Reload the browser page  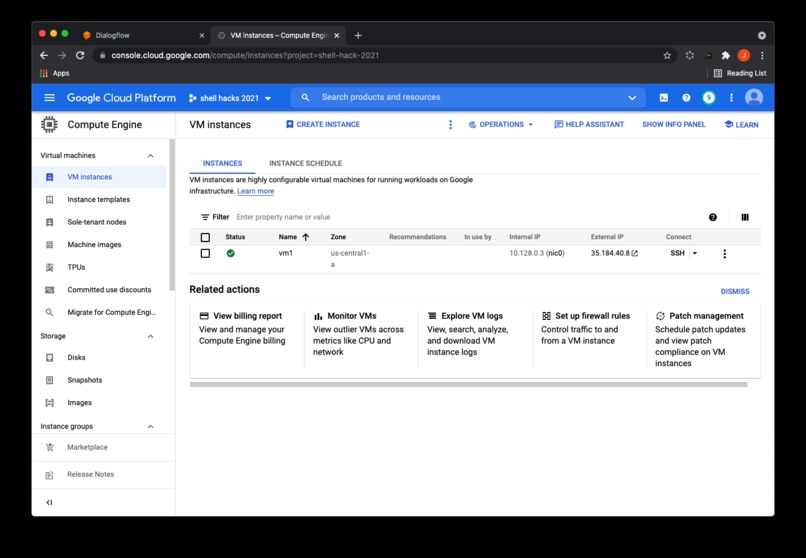tap(80, 55)
